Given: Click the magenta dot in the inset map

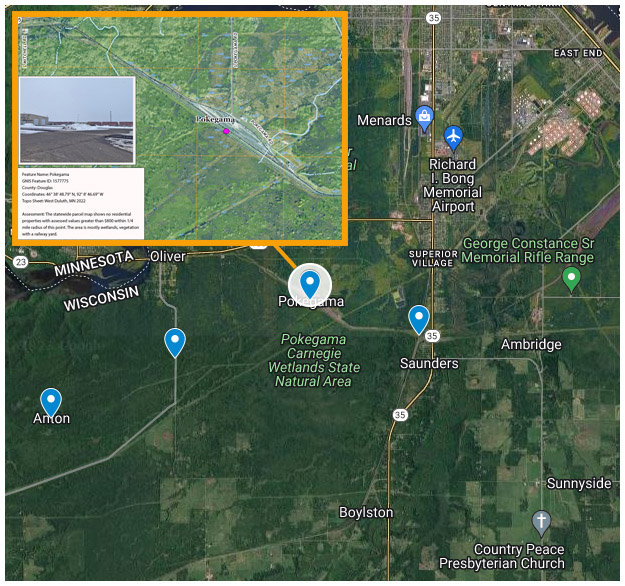Looking at the screenshot, I should click(226, 131).
